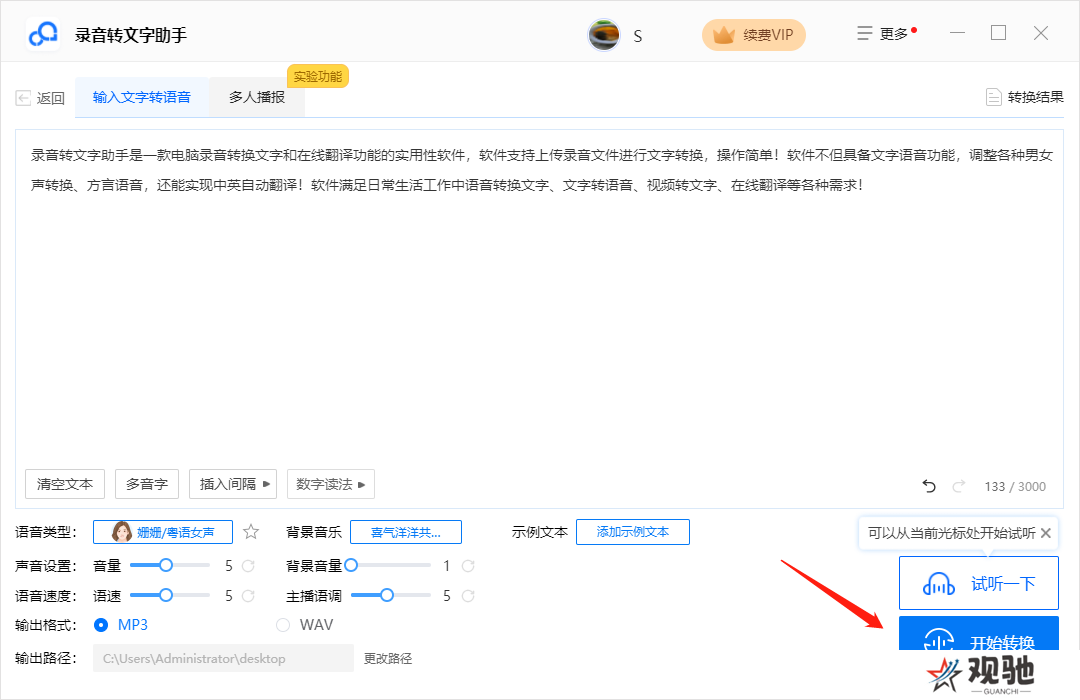Click the 实验功能 badge
1080x700 pixels.
coord(318,76)
